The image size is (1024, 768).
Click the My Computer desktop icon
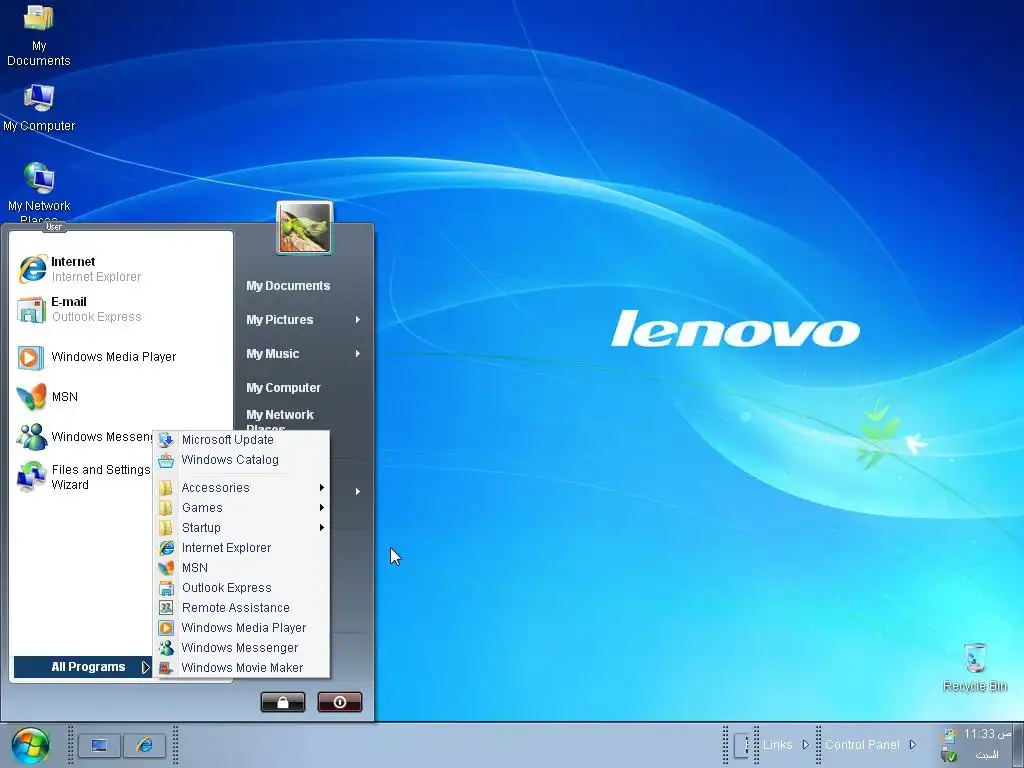pyautogui.click(x=39, y=108)
